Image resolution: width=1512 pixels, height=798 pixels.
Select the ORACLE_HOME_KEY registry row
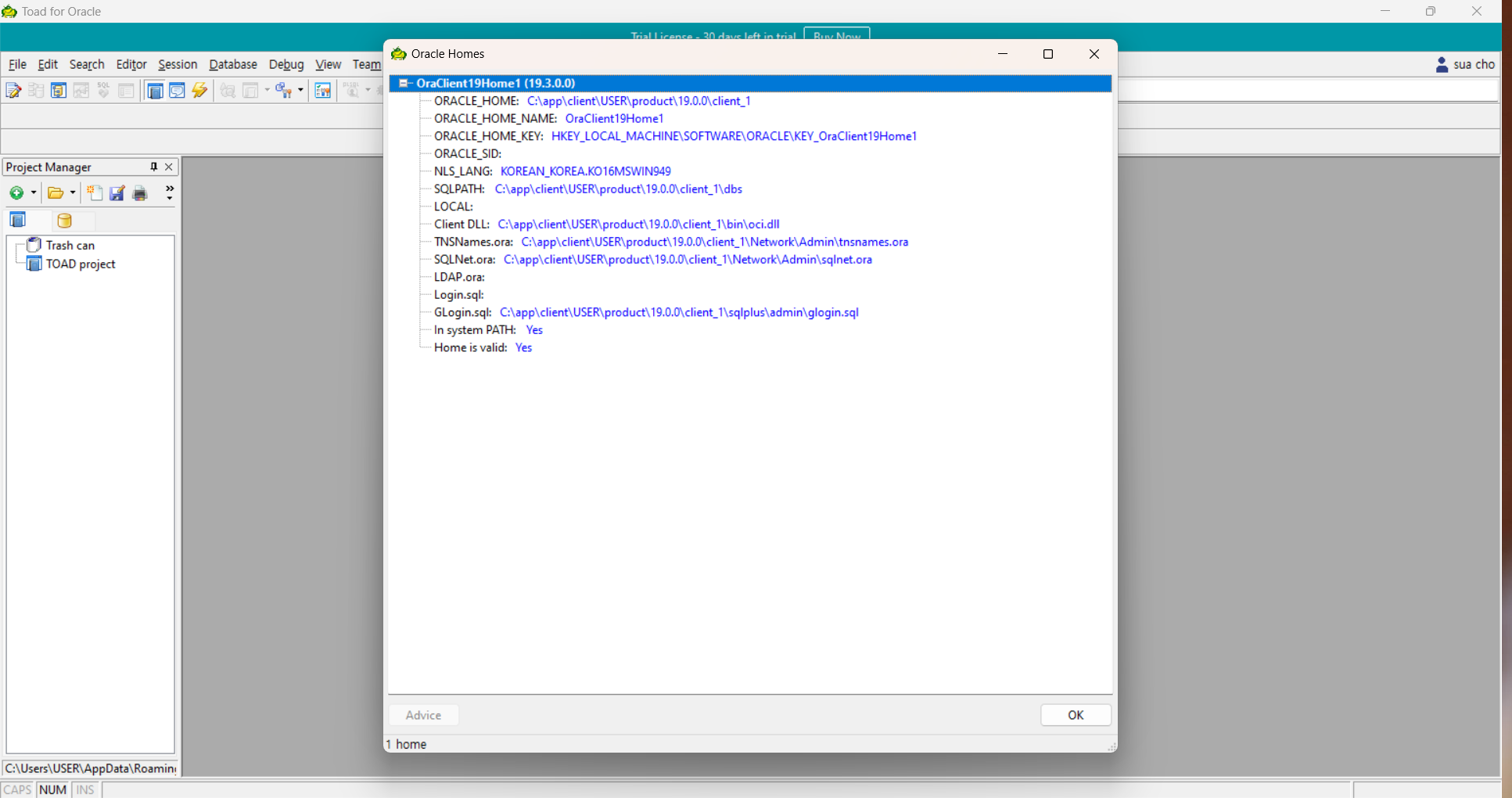pos(675,136)
